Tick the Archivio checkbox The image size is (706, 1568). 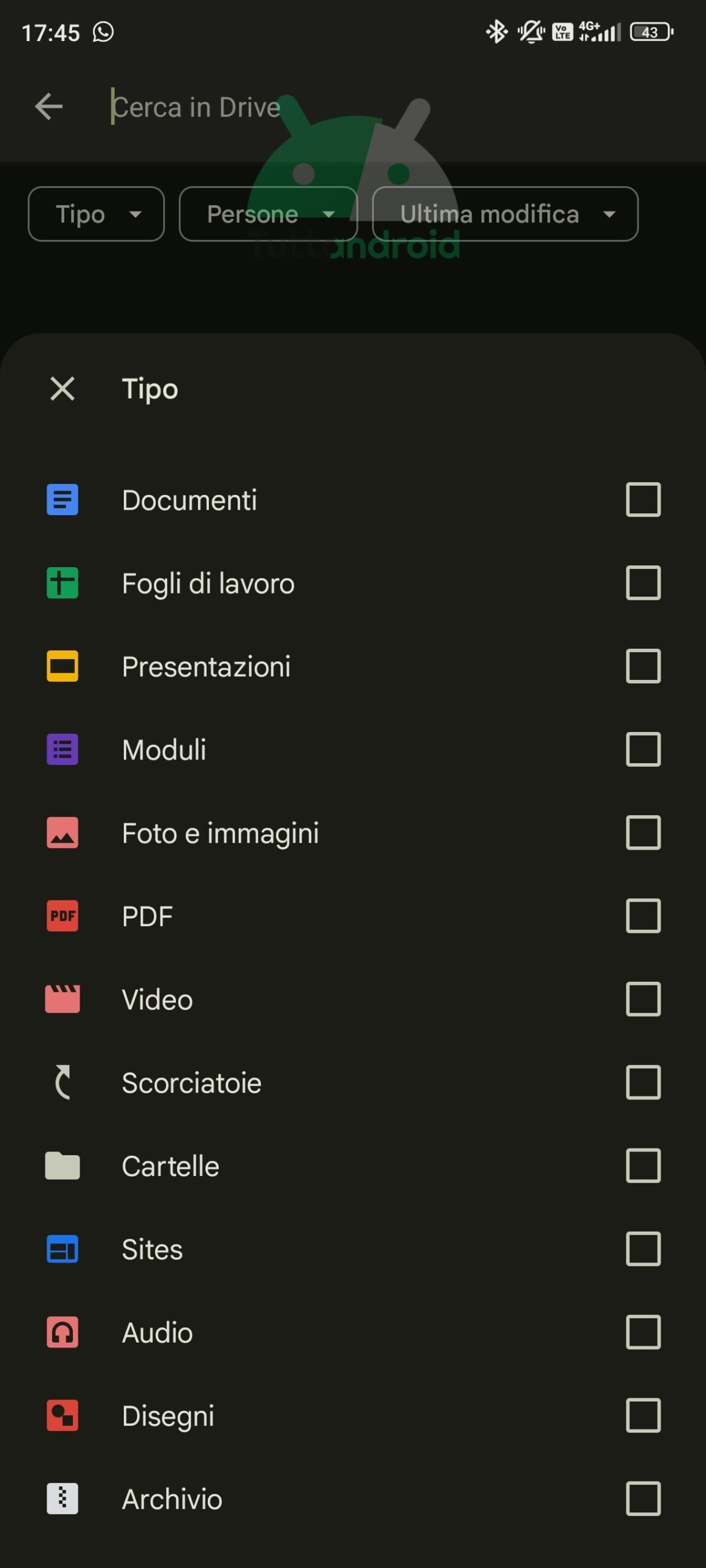pyautogui.click(x=643, y=1499)
